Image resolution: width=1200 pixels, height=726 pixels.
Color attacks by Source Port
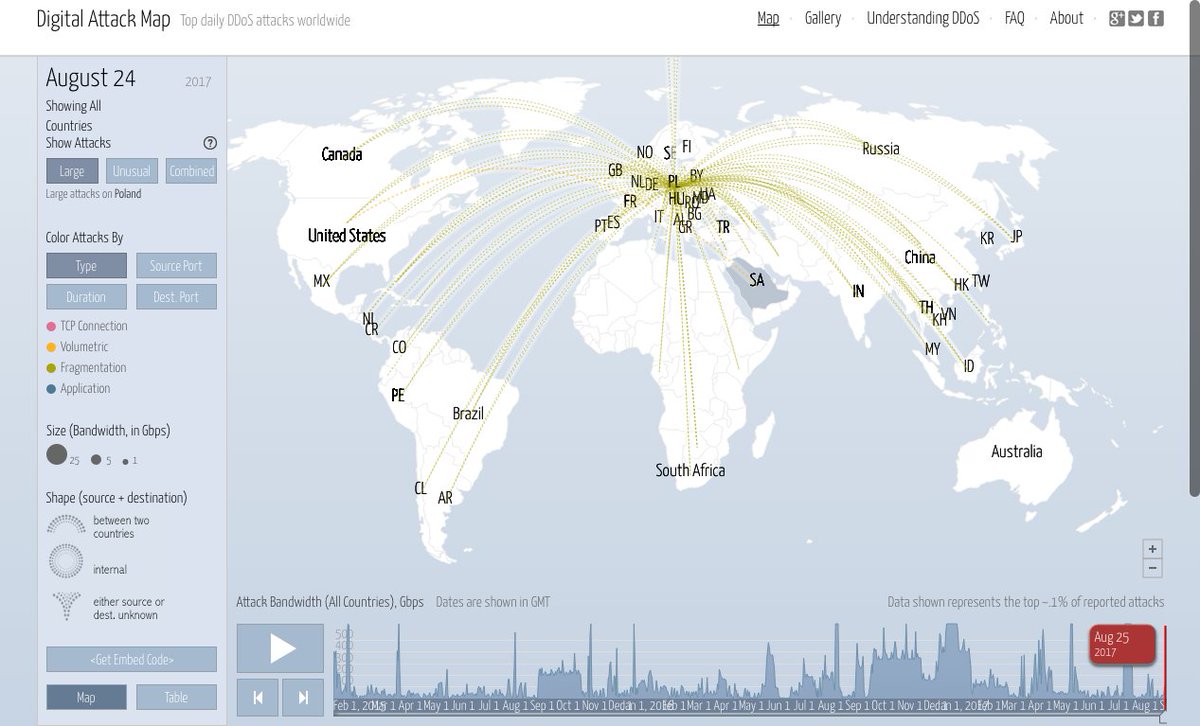[x=176, y=265]
